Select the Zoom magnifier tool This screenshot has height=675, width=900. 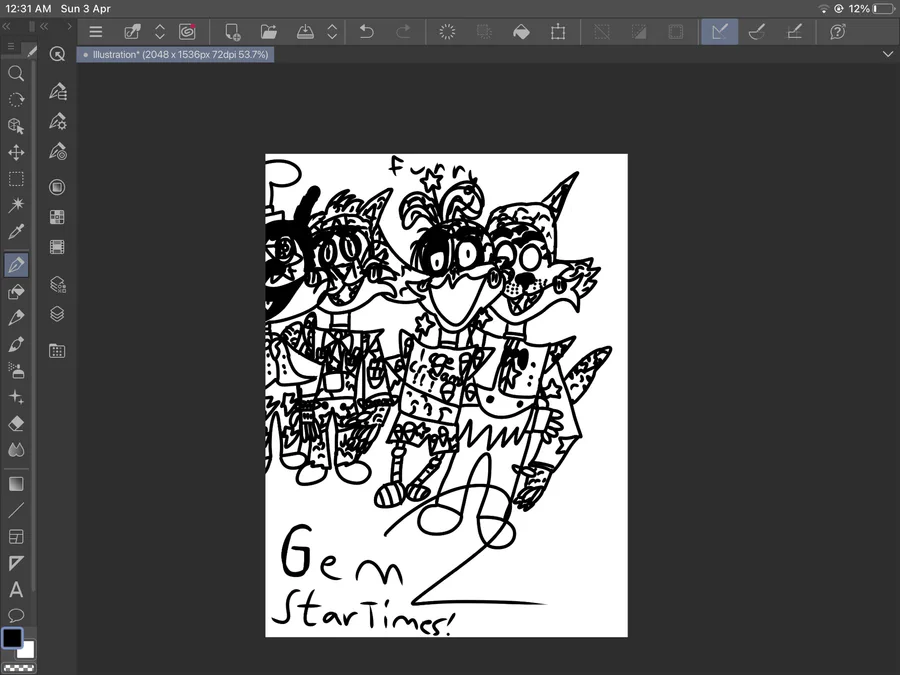[x=16, y=73]
